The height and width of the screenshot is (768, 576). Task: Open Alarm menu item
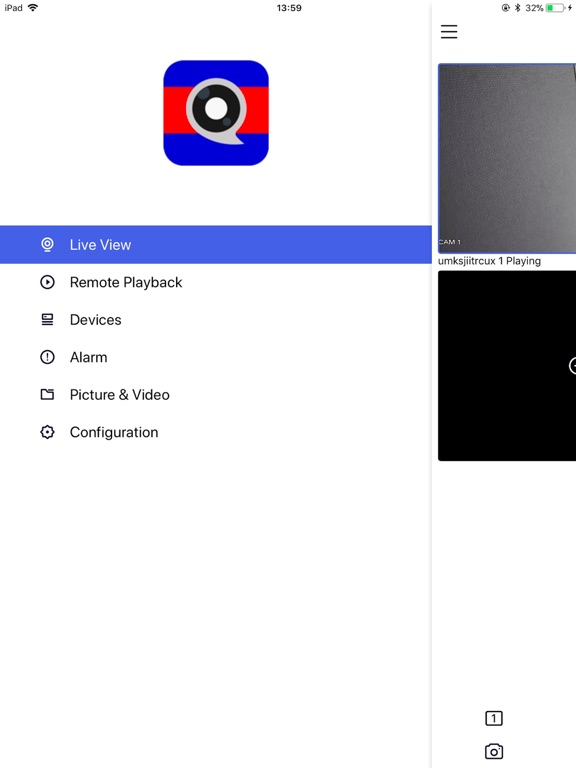[216, 357]
